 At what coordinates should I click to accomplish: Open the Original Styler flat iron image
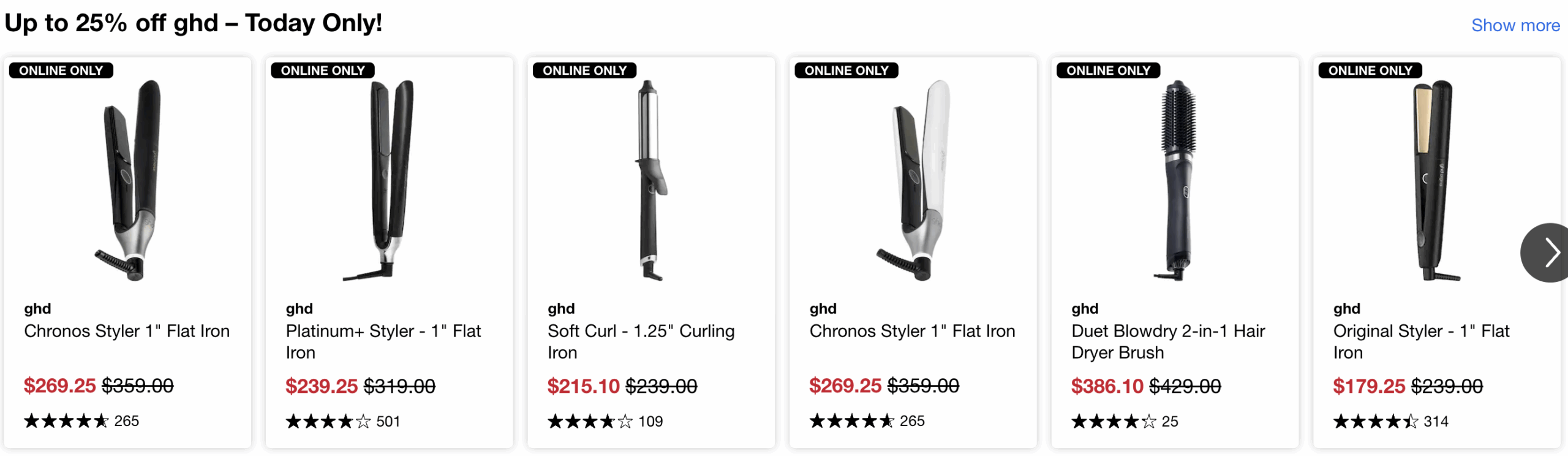[x=1435, y=180]
